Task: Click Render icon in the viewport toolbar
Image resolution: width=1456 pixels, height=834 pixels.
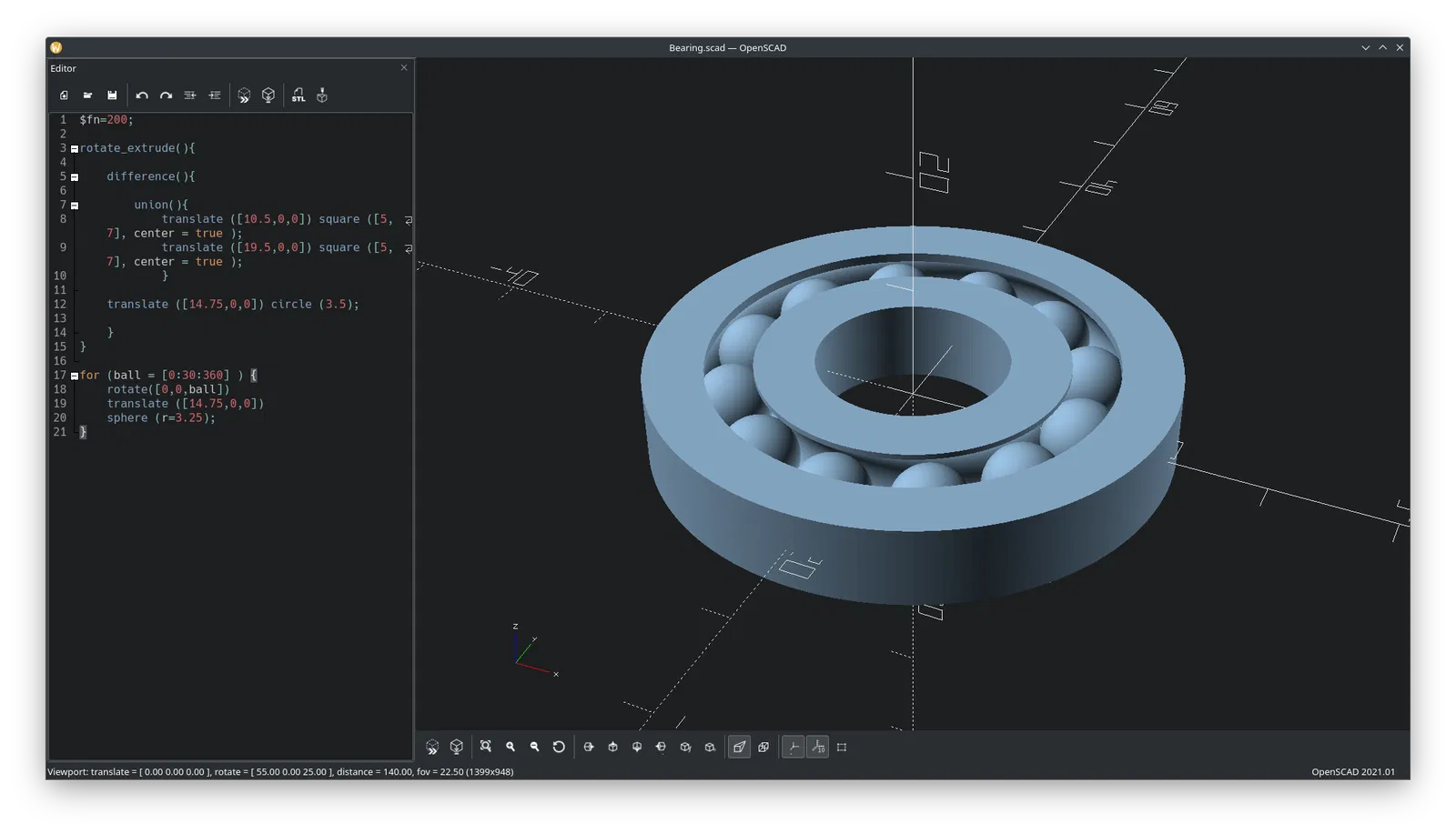Action: pyautogui.click(x=457, y=747)
